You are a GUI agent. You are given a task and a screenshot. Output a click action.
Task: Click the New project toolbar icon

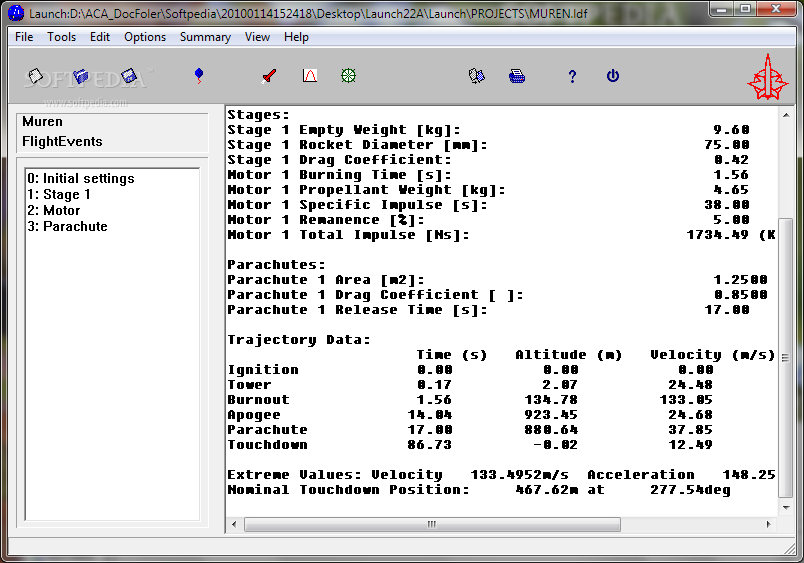coord(35,76)
